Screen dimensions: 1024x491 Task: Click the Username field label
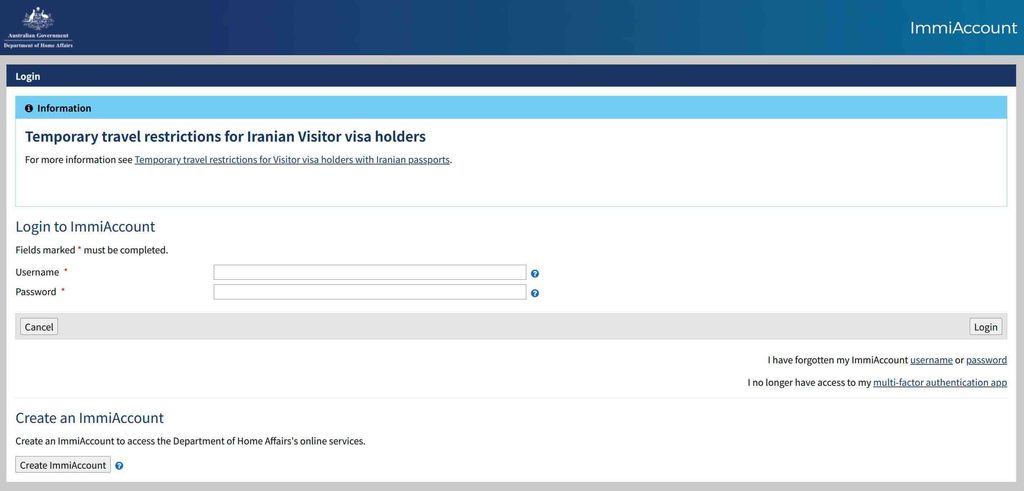tap(37, 272)
